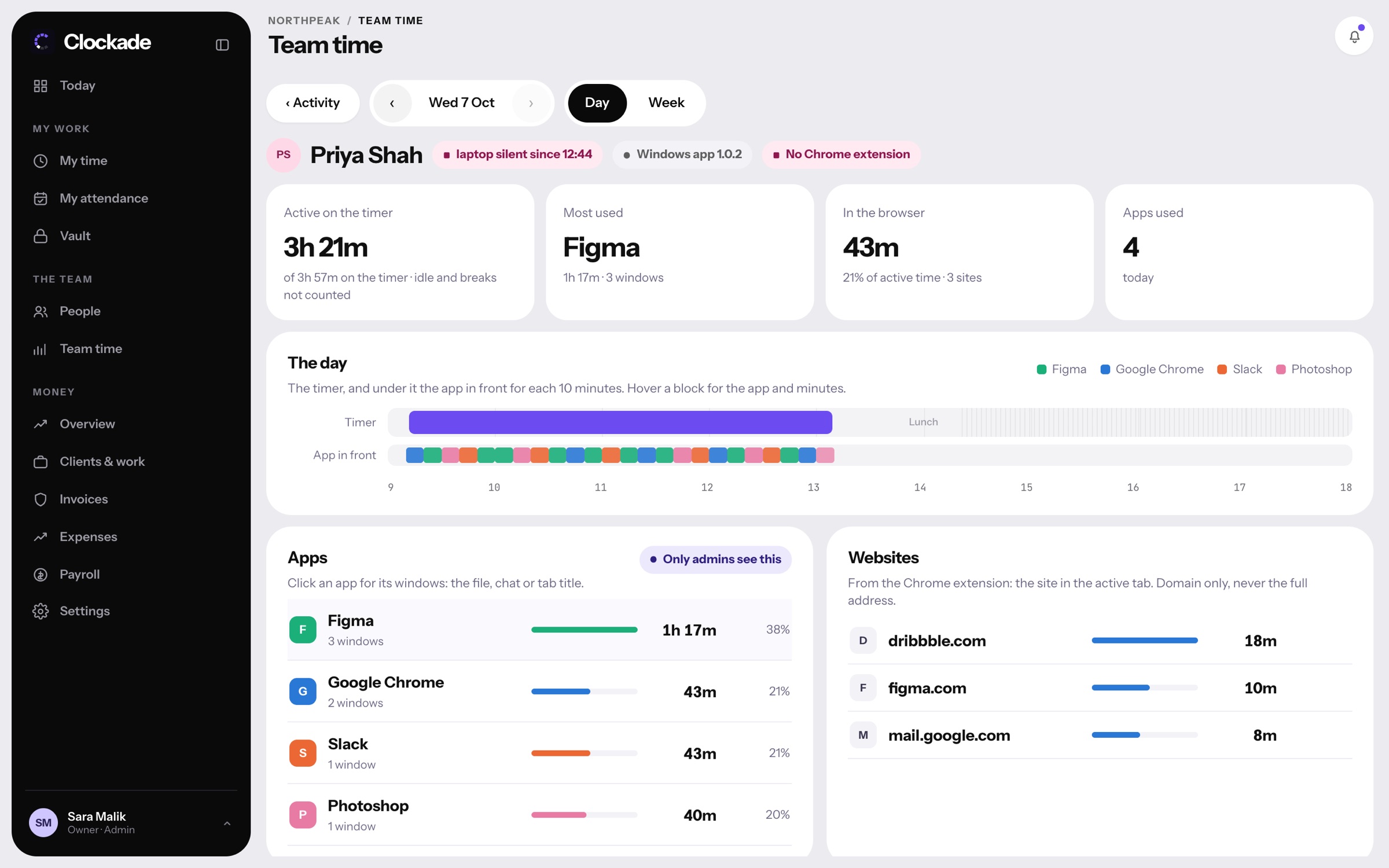1389x868 pixels.
Task: Click the Photoshop legend swatch
Action: pos(1281,369)
